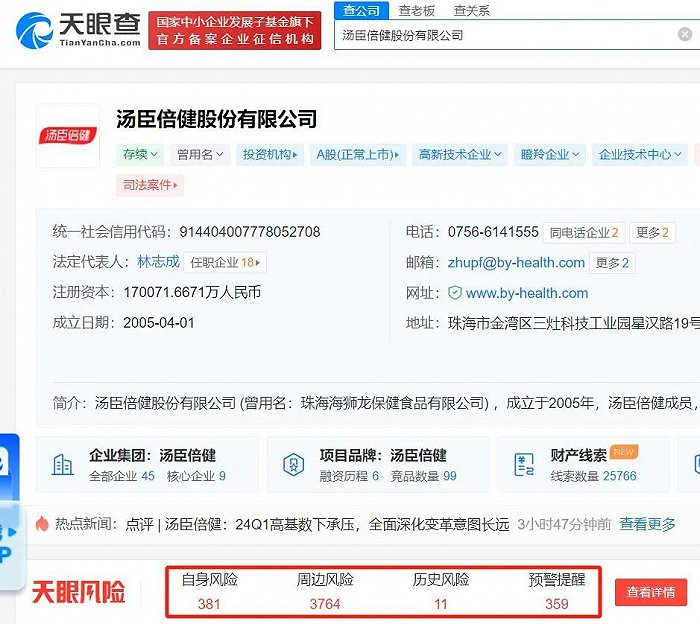Open the hot news headline 点评 | 汤臣倍健
The image size is (700, 624).
[317, 524]
